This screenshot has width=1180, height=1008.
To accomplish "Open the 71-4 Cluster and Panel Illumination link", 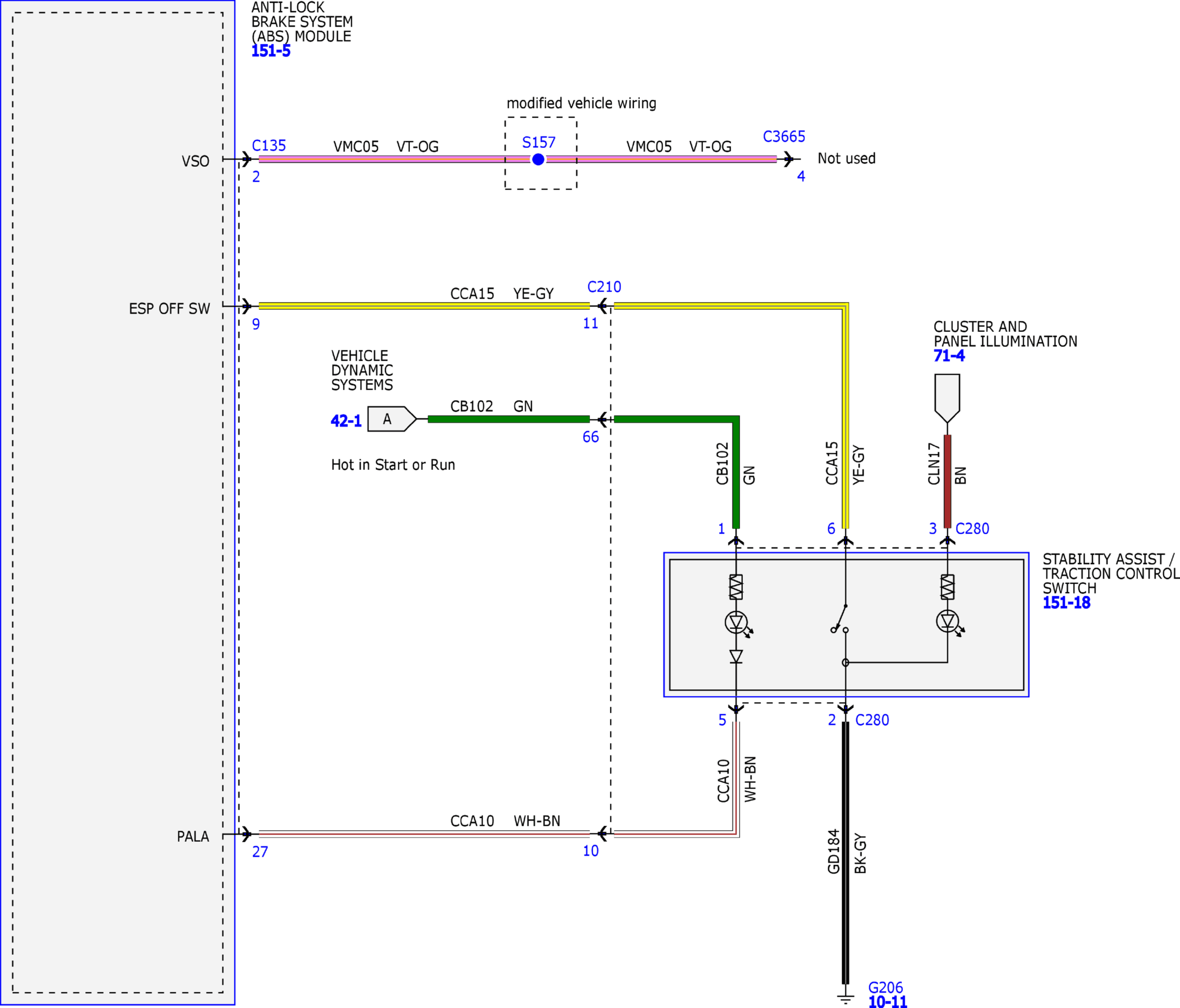I will point(949,356).
